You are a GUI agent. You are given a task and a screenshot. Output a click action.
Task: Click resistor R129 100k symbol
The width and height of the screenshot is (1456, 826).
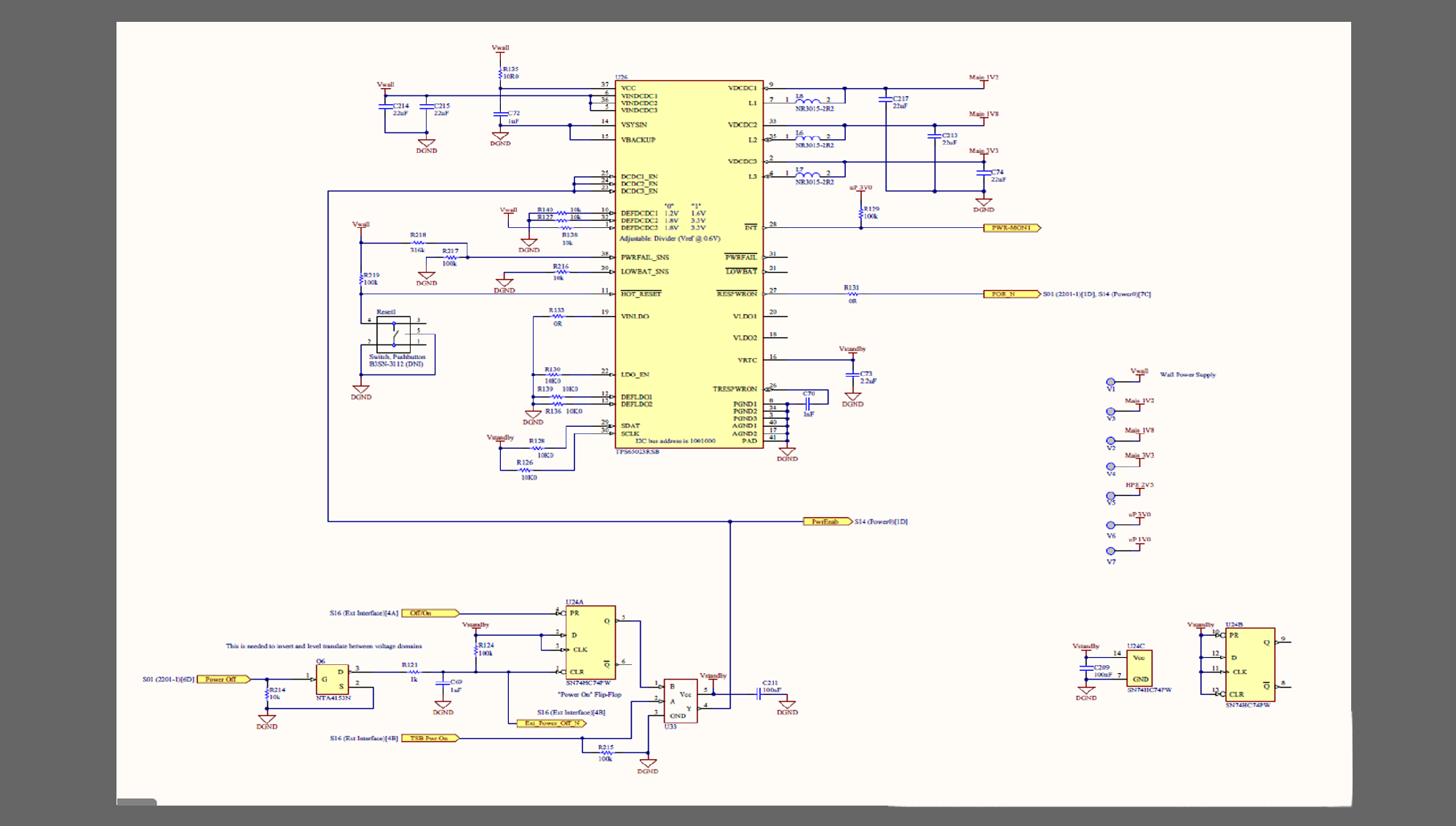[x=861, y=213]
